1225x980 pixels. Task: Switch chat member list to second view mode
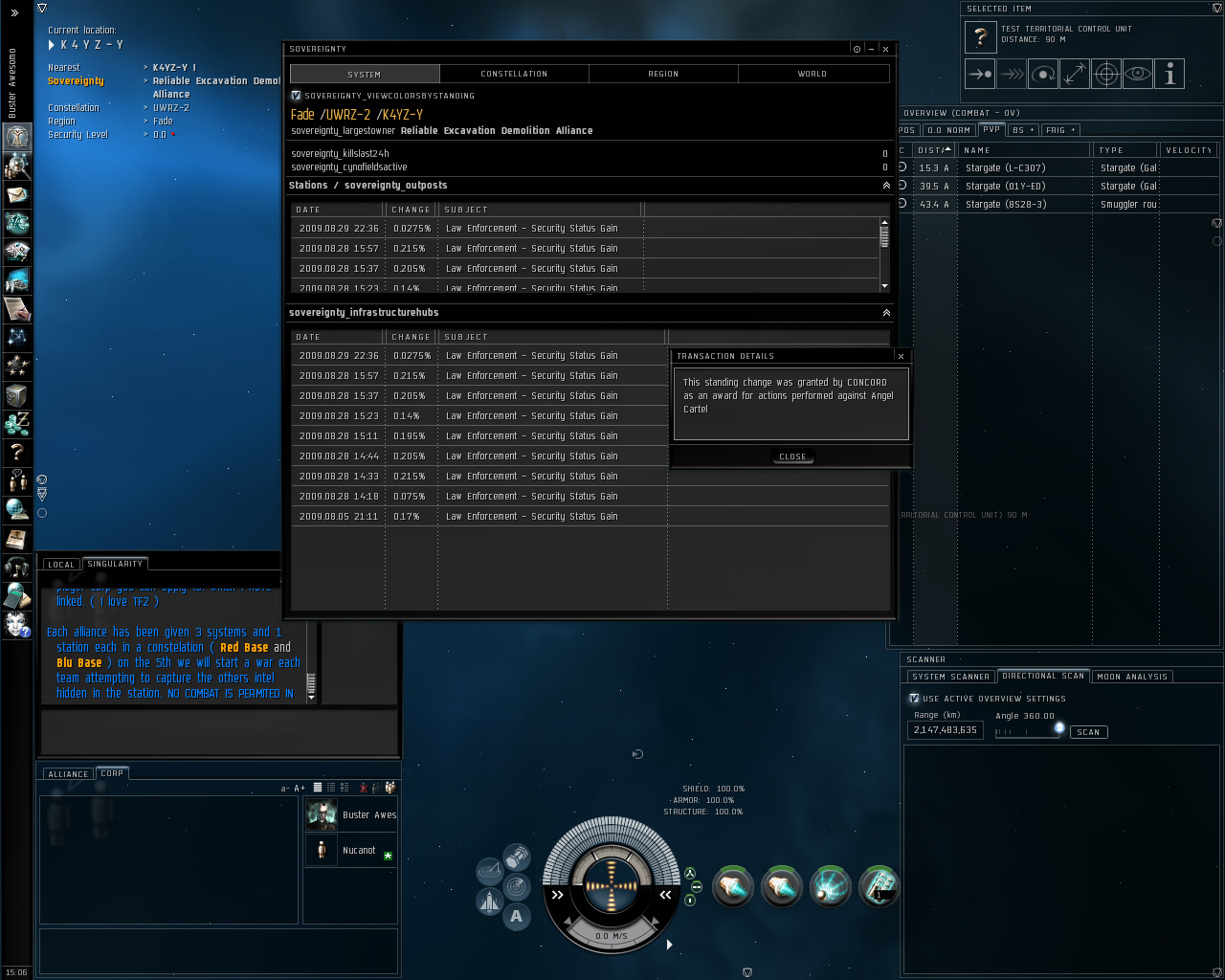point(331,788)
